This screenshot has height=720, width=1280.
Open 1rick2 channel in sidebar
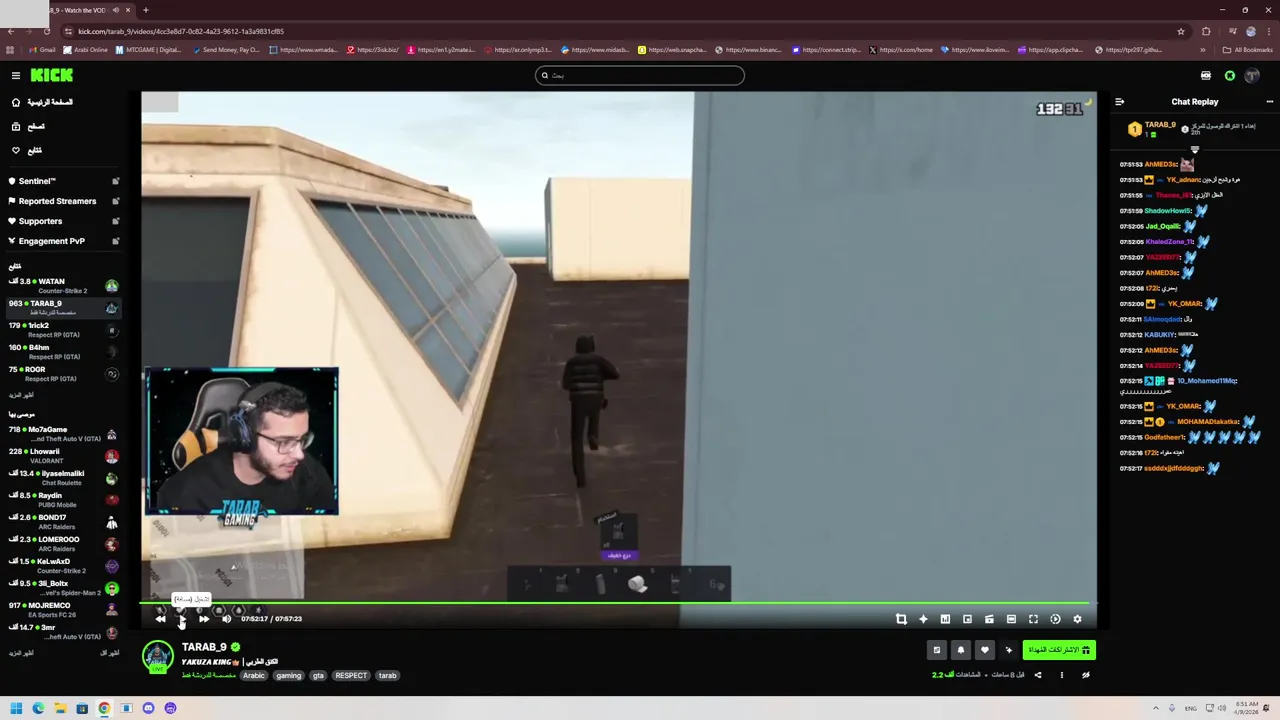[x=62, y=330]
